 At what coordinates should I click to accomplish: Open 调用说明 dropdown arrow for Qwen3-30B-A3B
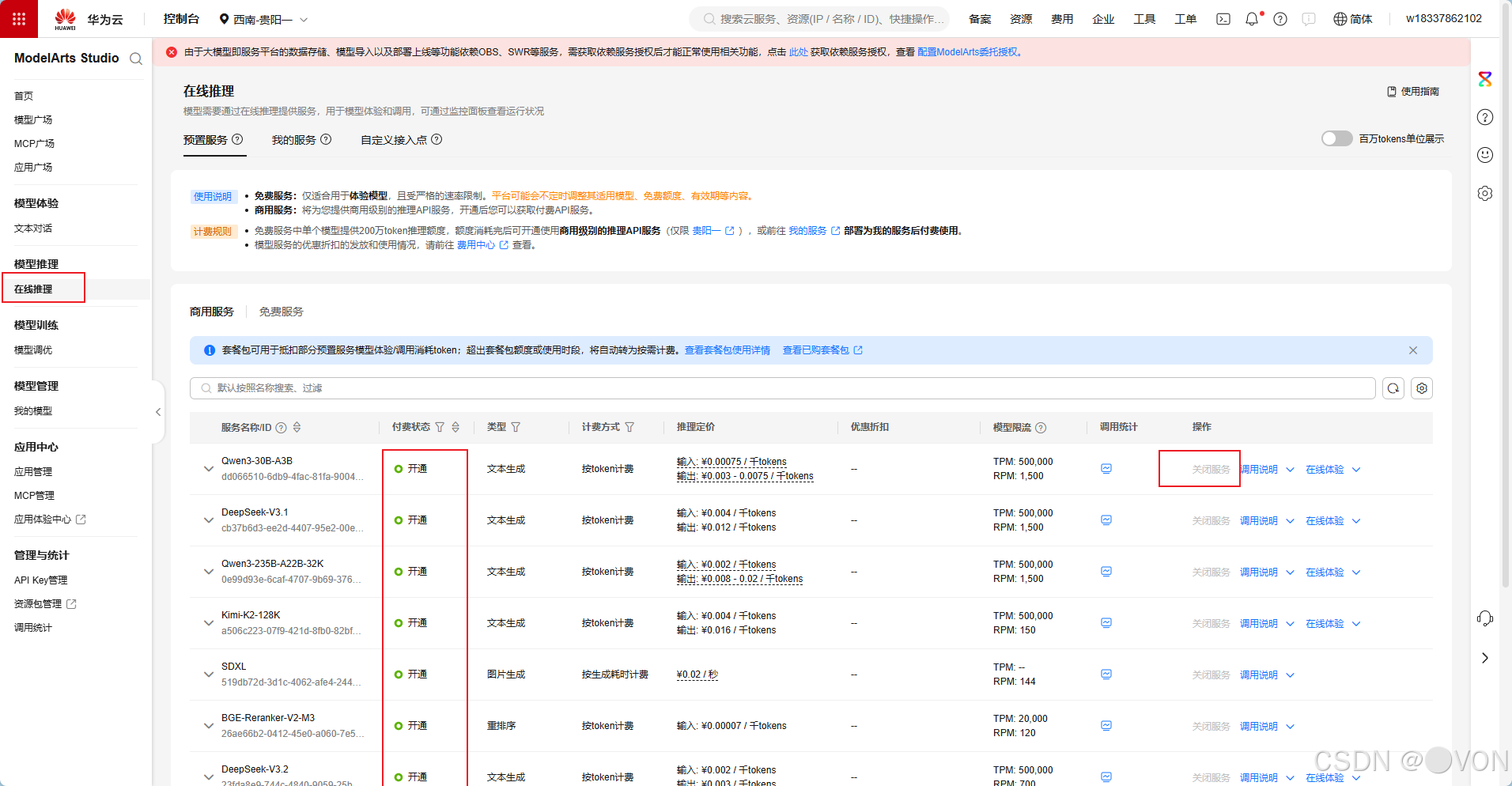tap(1291, 470)
